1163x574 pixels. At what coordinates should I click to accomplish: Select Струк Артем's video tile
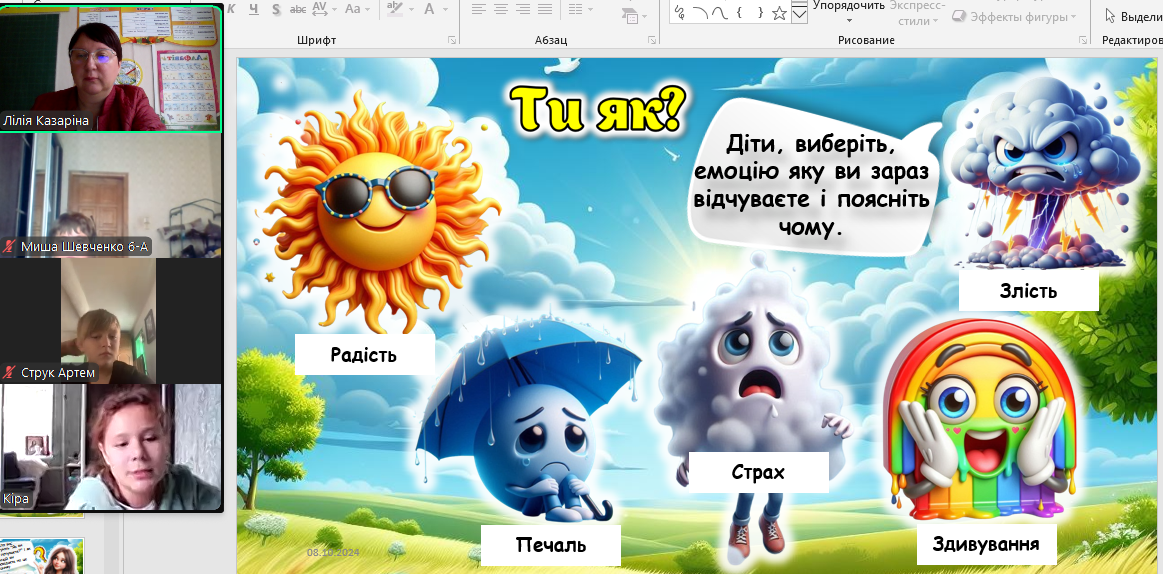(x=111, y=321)
